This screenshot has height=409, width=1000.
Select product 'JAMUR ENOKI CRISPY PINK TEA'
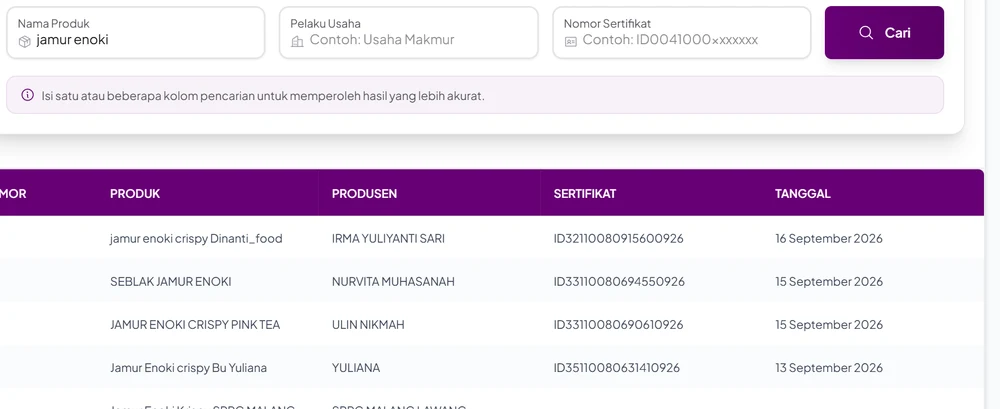coord(195,325)
